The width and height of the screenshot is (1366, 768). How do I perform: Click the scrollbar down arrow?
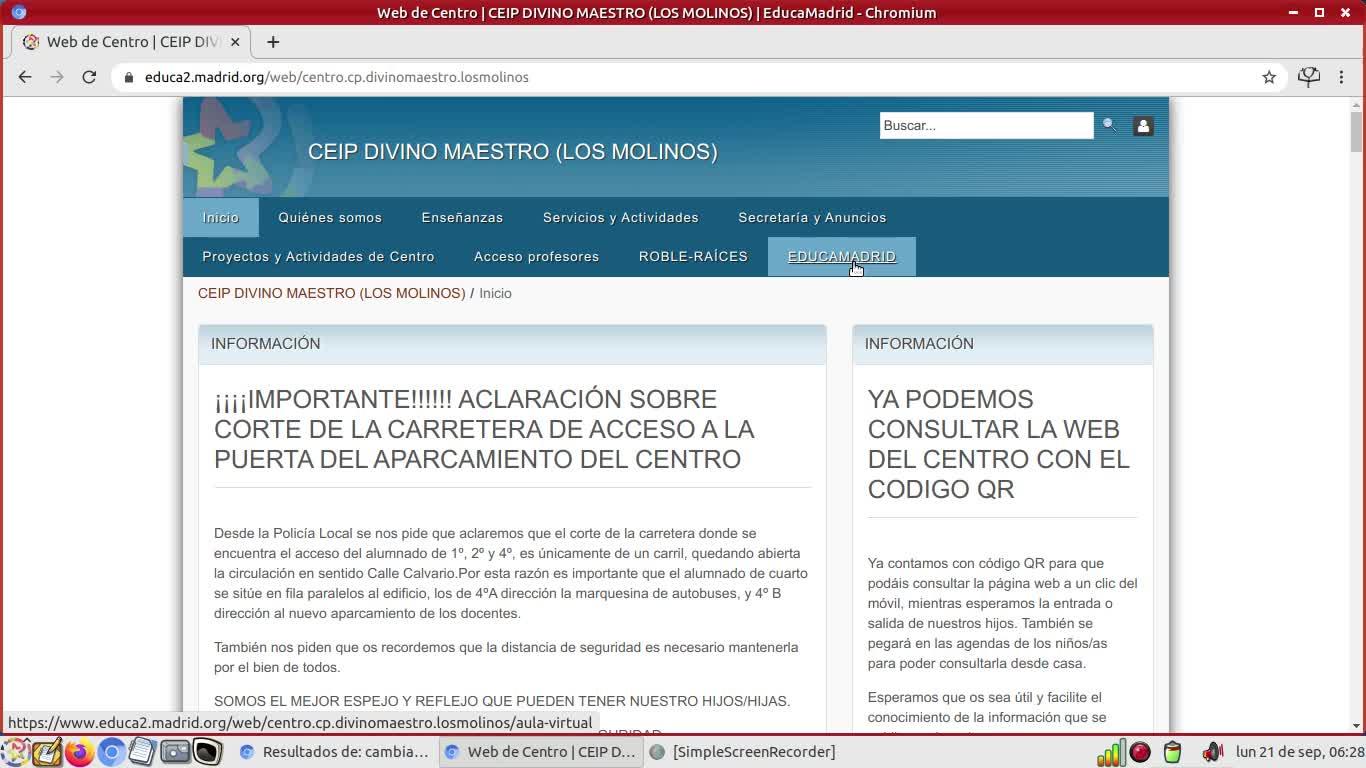[1356, 726]
